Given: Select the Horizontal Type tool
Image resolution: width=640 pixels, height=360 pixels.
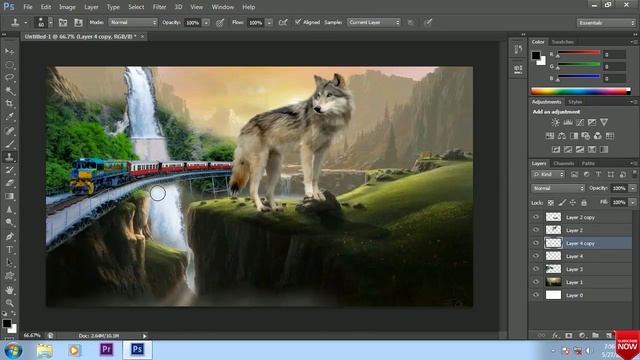Looking at the screenshot, I should coord(9,249).
